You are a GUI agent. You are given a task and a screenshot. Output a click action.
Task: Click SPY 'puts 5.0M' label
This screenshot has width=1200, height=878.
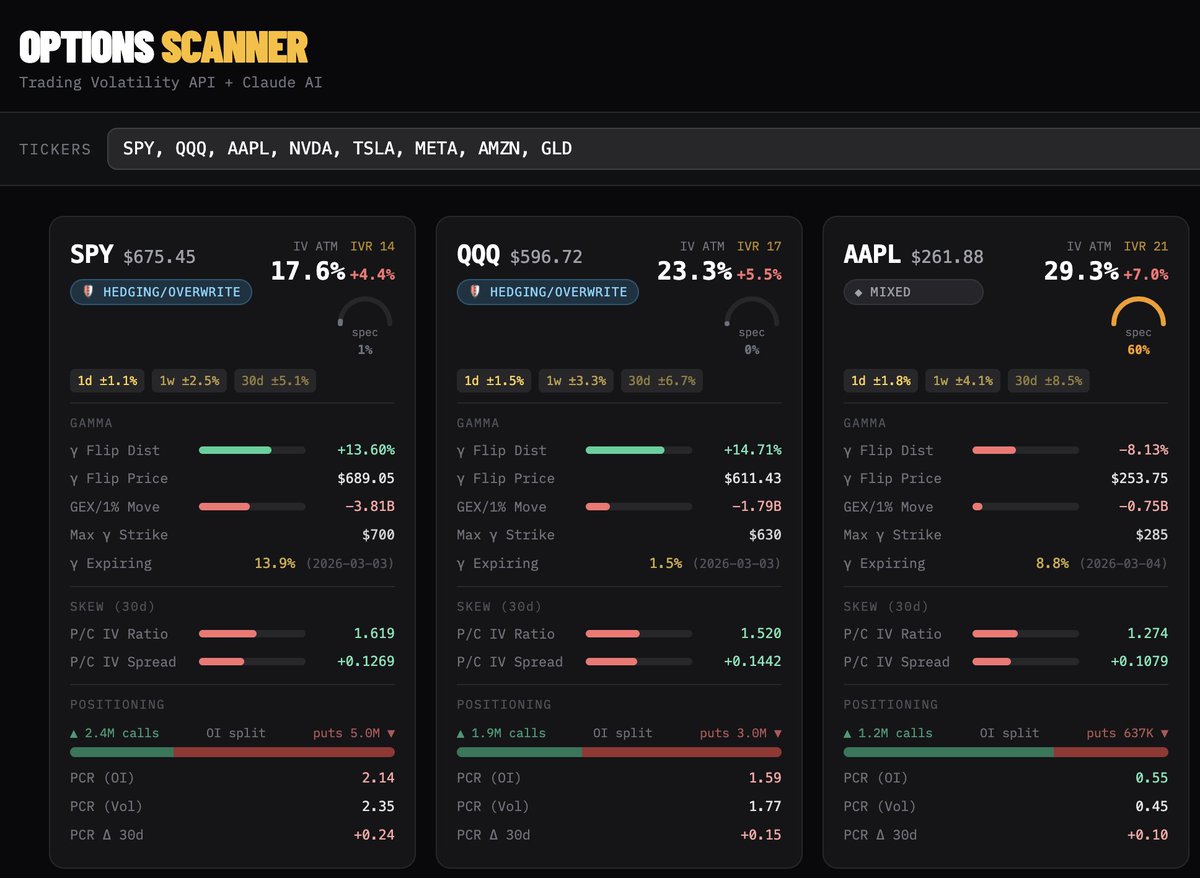click(354, 733)
